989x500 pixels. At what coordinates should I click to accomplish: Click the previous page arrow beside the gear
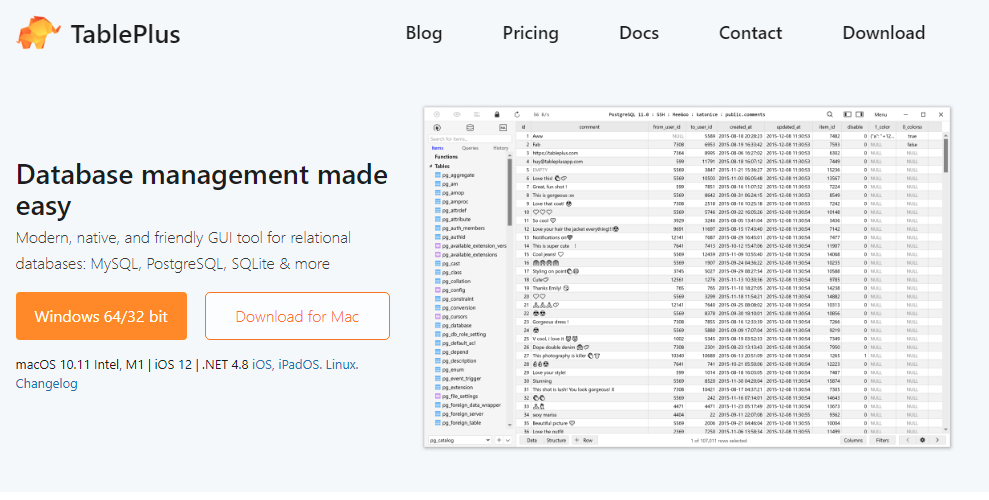[x=908, y=440]
